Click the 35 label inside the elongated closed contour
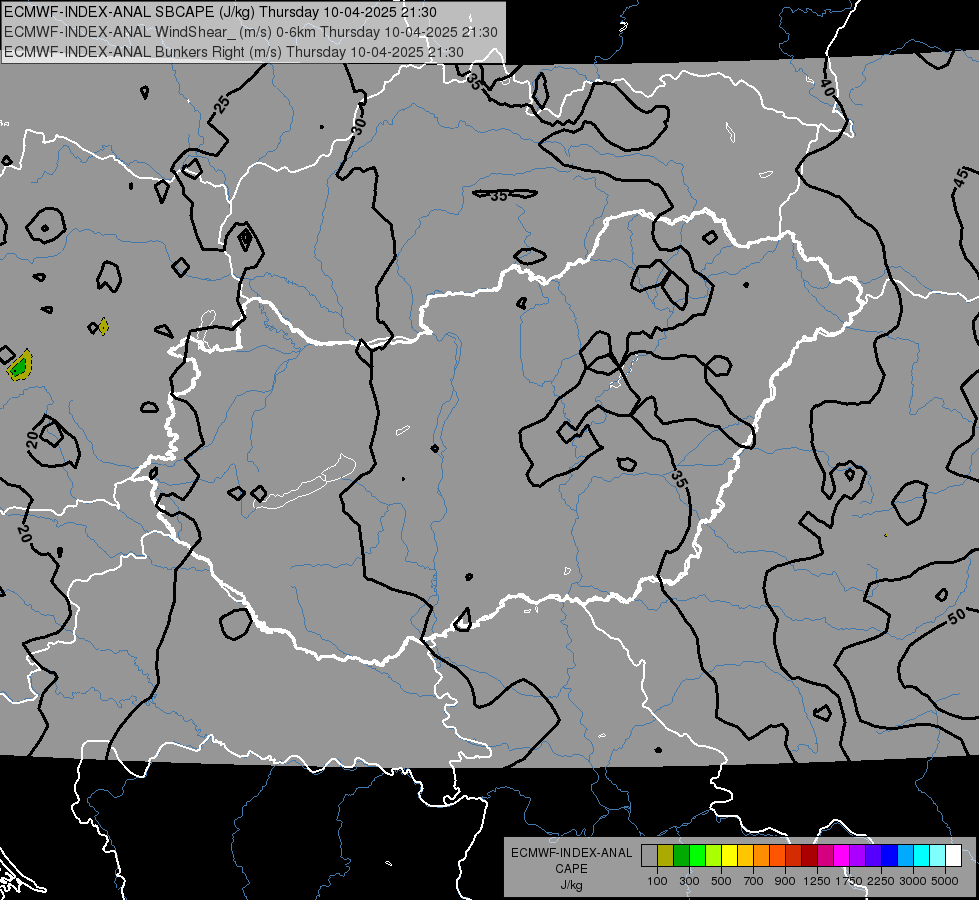Screen dimensions: 979x900 [x=498, y=196]
